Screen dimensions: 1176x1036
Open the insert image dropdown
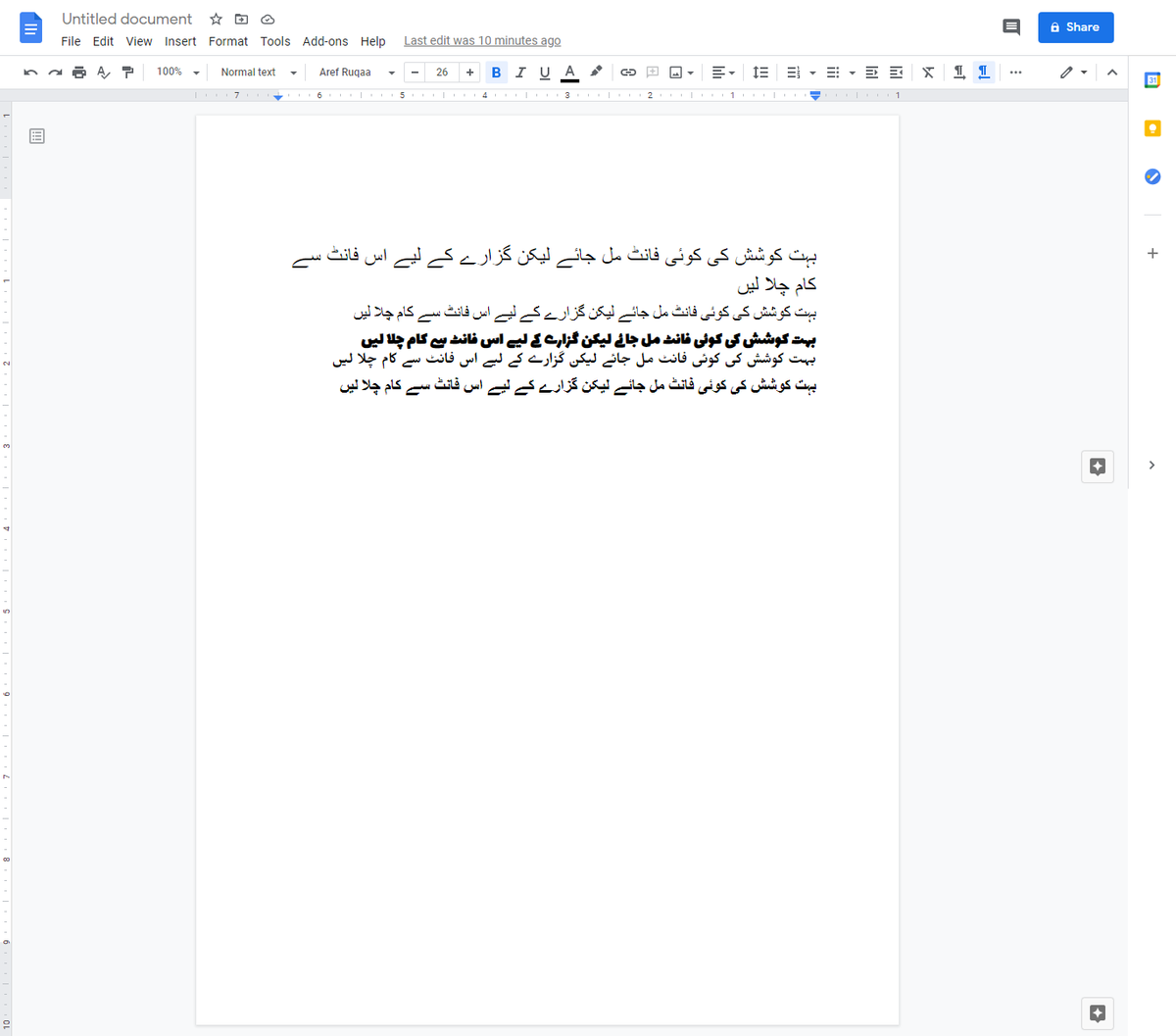tap(681, 73)
